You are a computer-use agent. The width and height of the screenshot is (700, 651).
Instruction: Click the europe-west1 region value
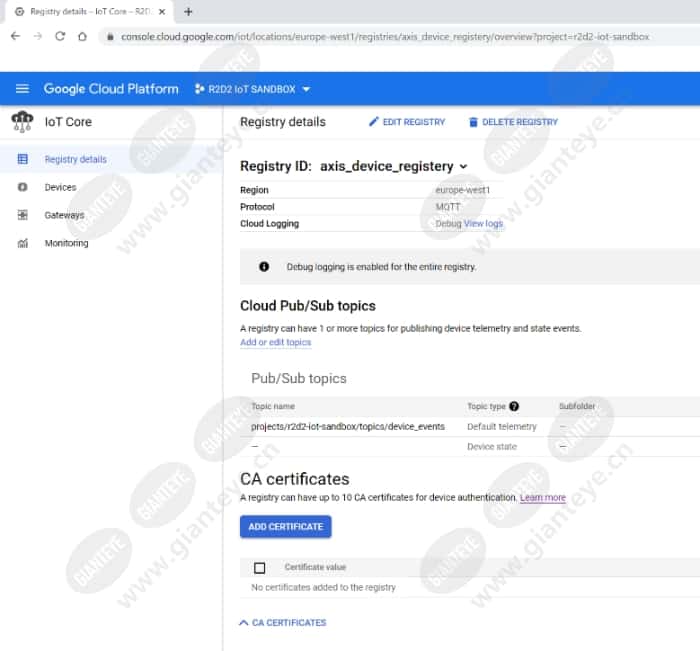[462, 190]
